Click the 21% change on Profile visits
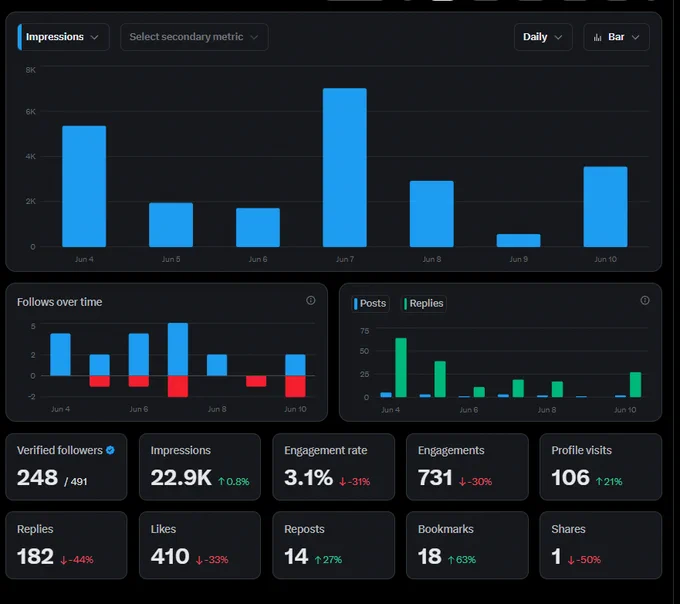This screenshot has height=604, width=680. pyautogui.click(x=609, y=481)
